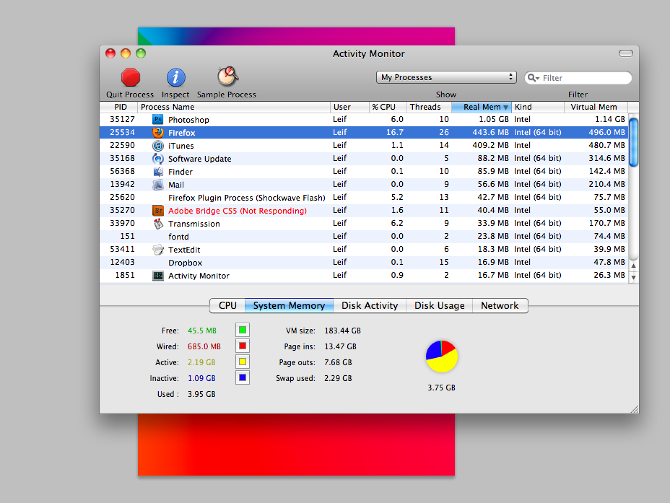670x503 pixels.
Task: Select the Photoshop process name
Action: (189, 120)
